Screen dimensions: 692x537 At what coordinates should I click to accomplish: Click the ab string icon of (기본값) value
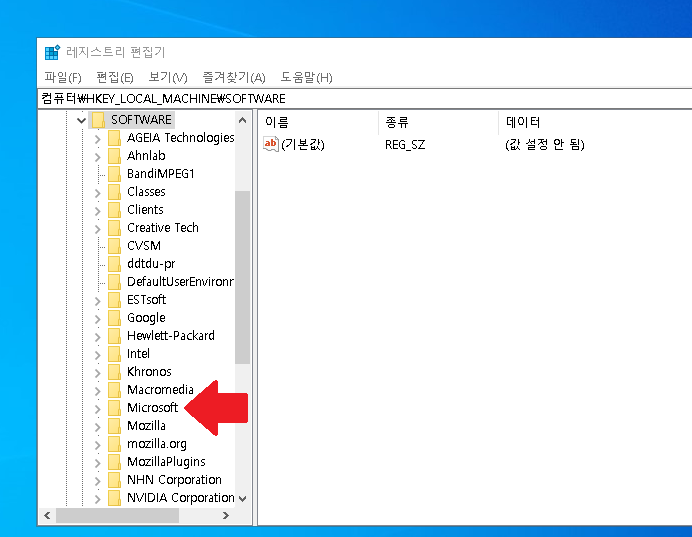271,144
